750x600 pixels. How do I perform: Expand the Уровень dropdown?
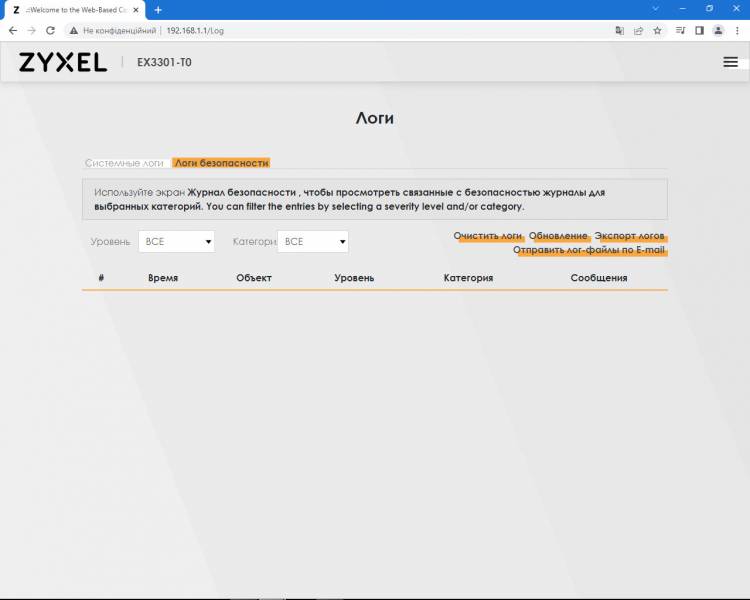(x=176, y=242)
